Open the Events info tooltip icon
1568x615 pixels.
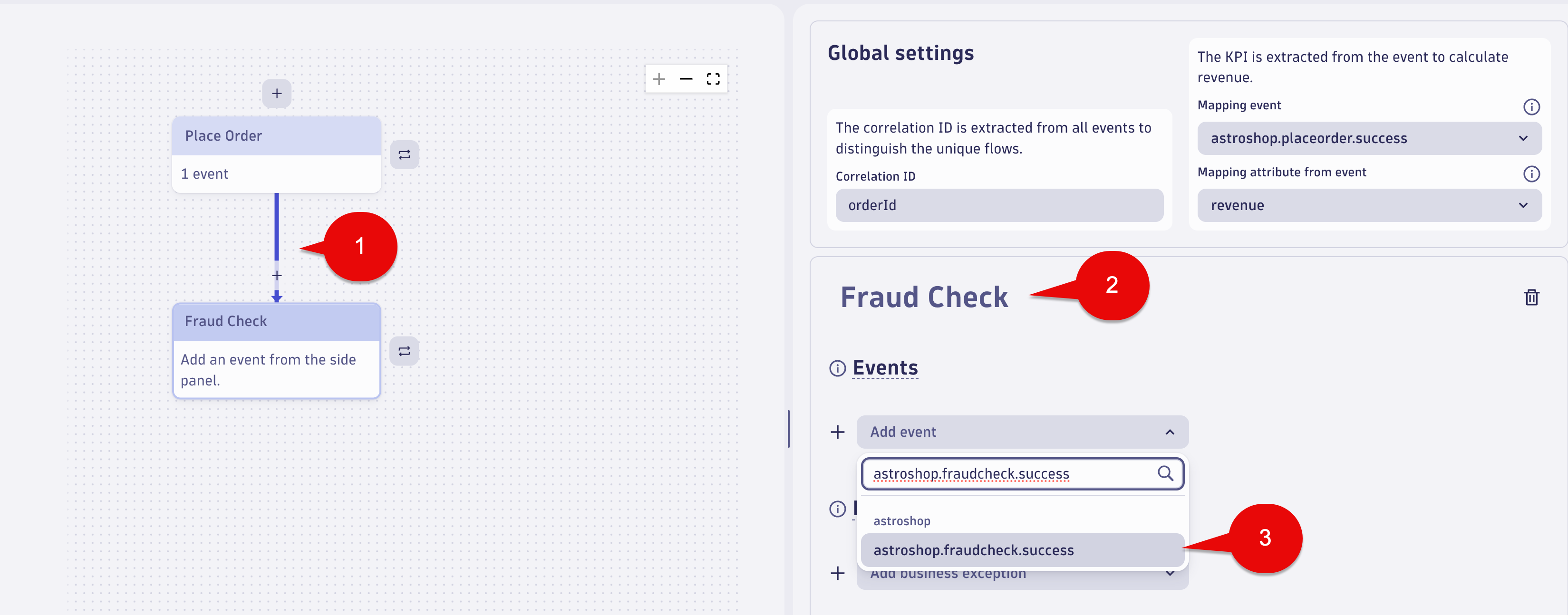pos(838,369)
